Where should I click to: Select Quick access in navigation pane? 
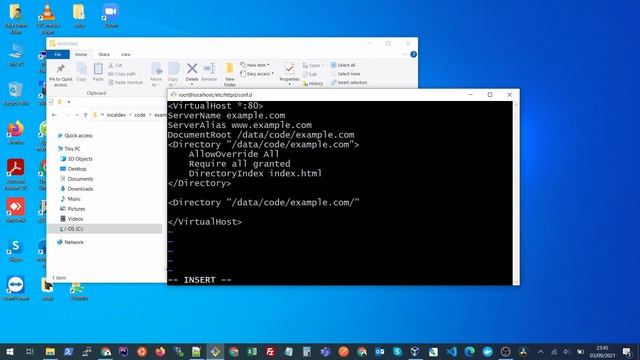point(75,136)
